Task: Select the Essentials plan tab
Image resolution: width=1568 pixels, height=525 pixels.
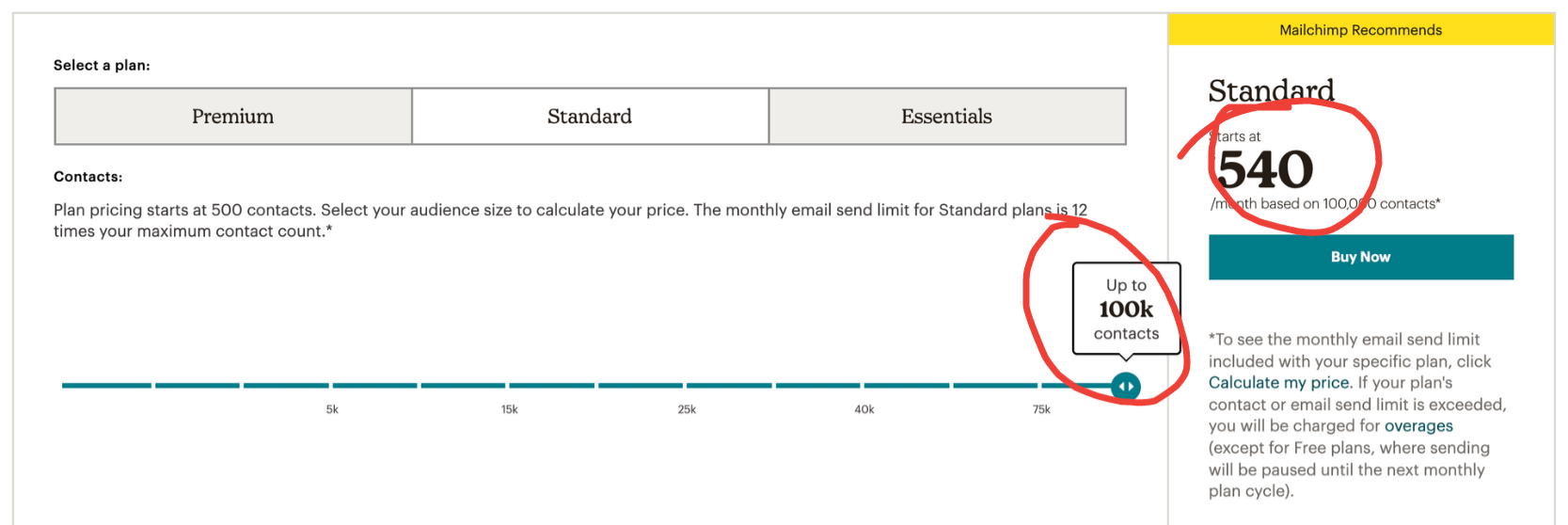Action: click(x=947, y=117)
